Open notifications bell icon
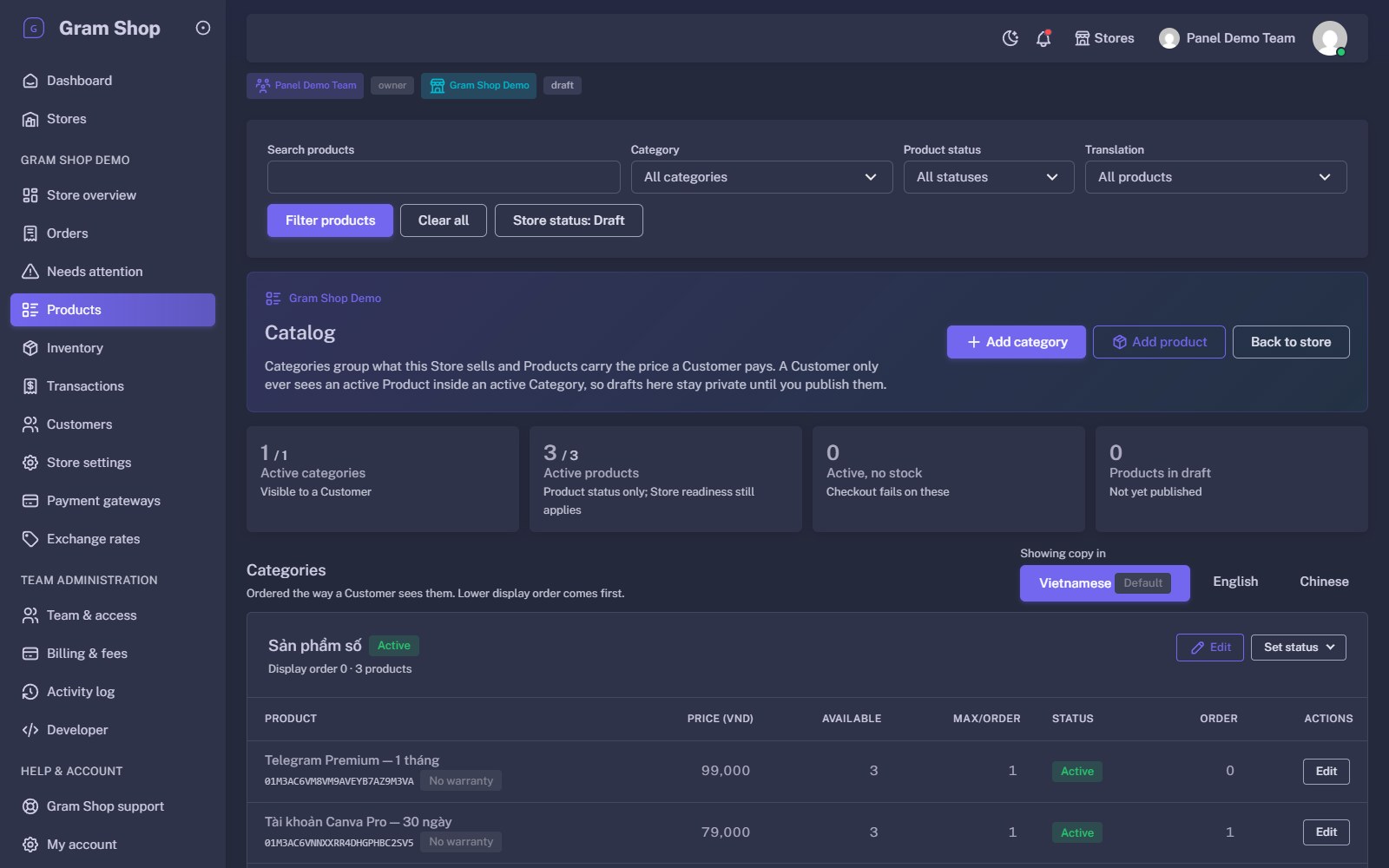The image size is (1389, 868). 1043,38
